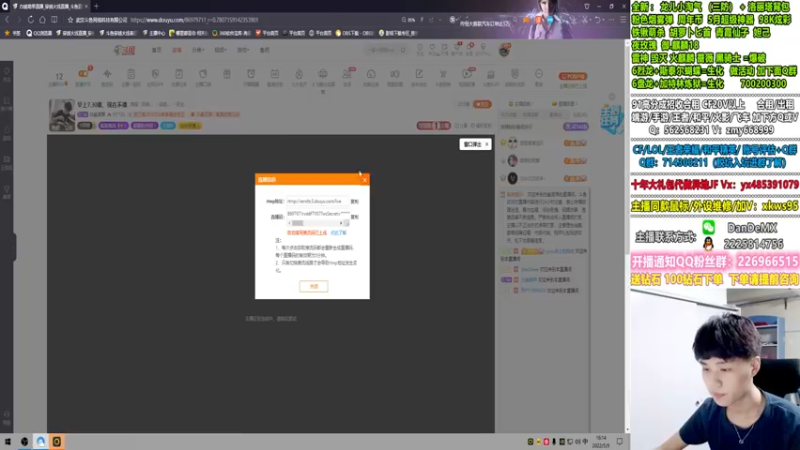Click the orange follow button above the chat
The width and height of the screenshot is (800, 450).
coord(482,104)
